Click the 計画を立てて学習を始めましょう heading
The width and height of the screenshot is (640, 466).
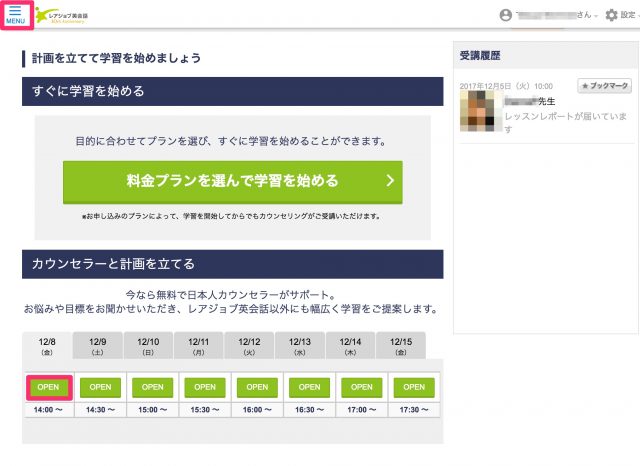[x=116, y=58]
